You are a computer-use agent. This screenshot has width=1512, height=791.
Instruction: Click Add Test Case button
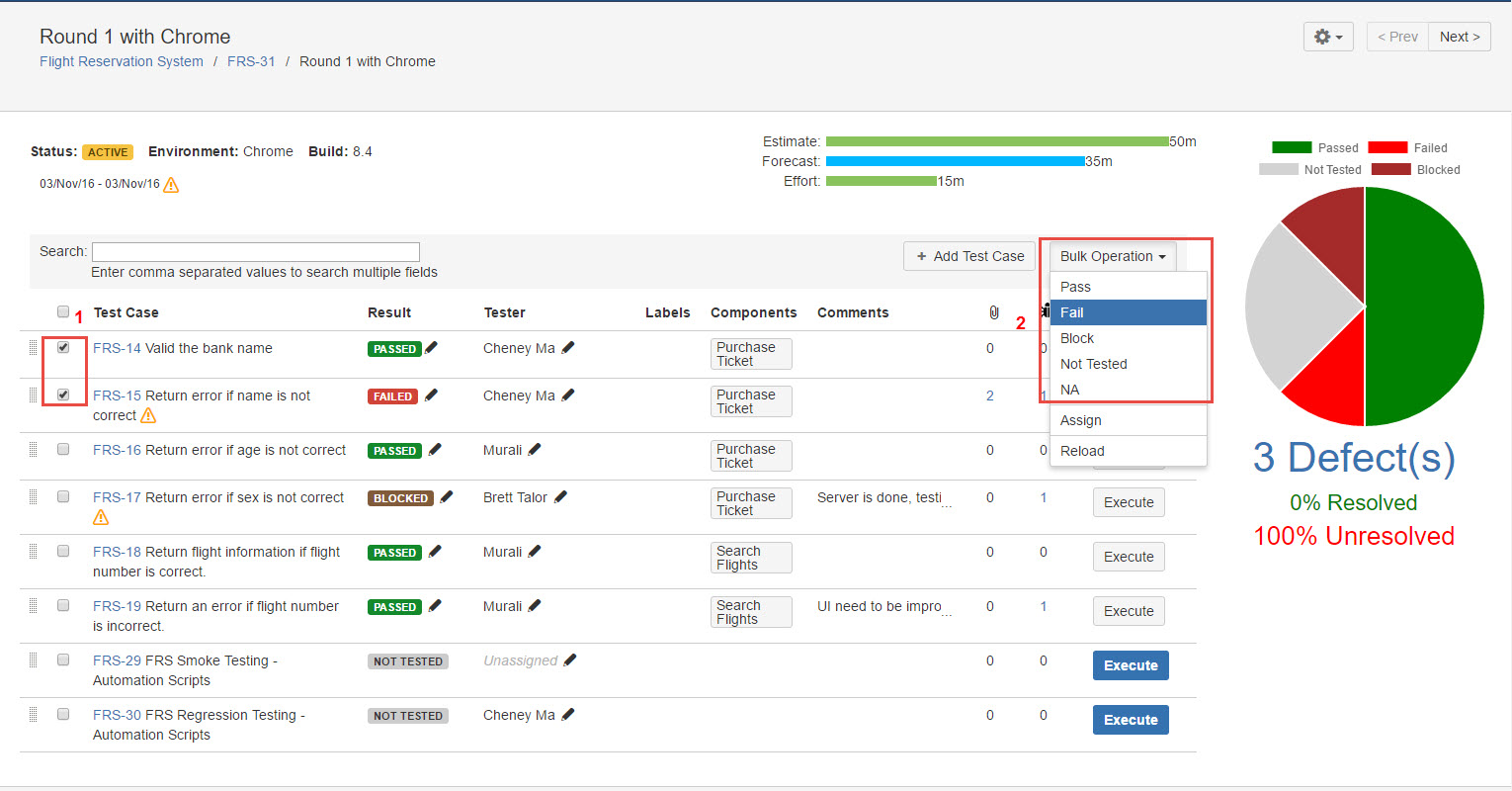[x=969, y=256]
